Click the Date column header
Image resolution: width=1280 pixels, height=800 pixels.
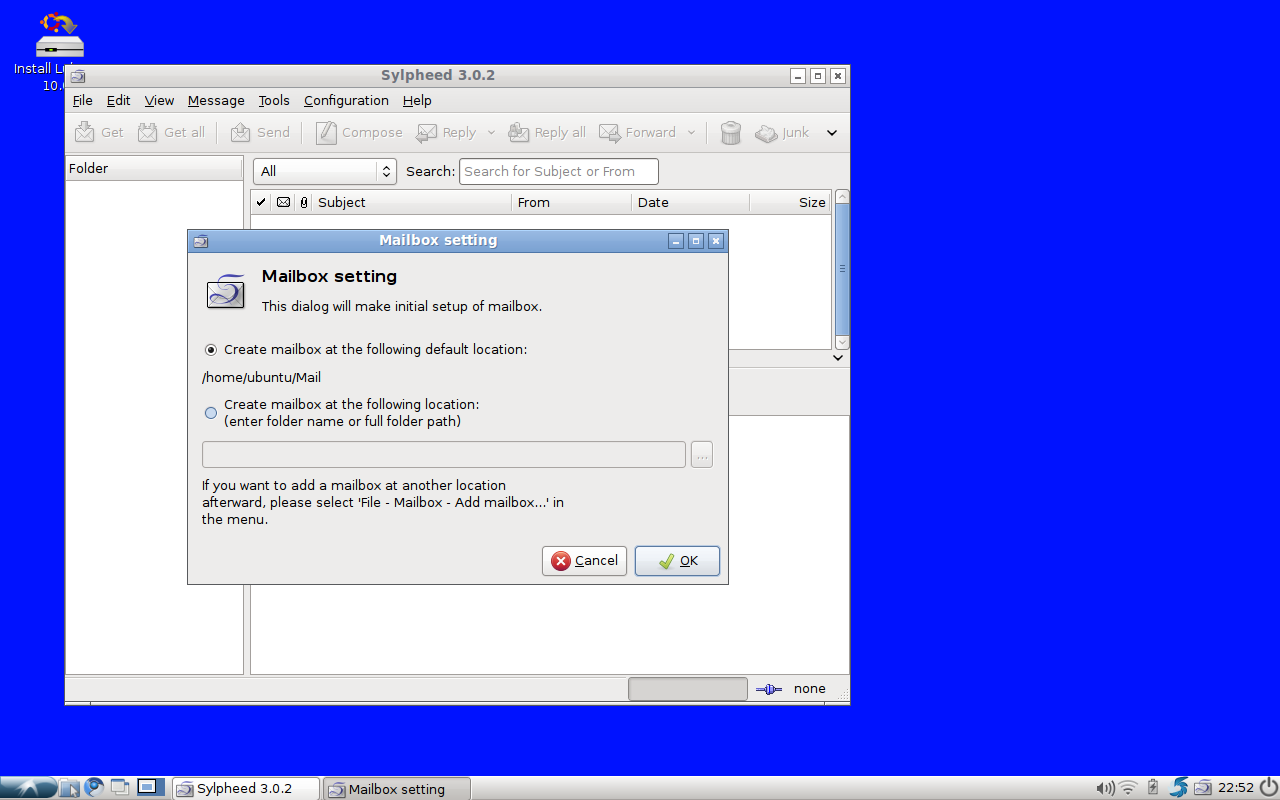(x=691, y=202)
